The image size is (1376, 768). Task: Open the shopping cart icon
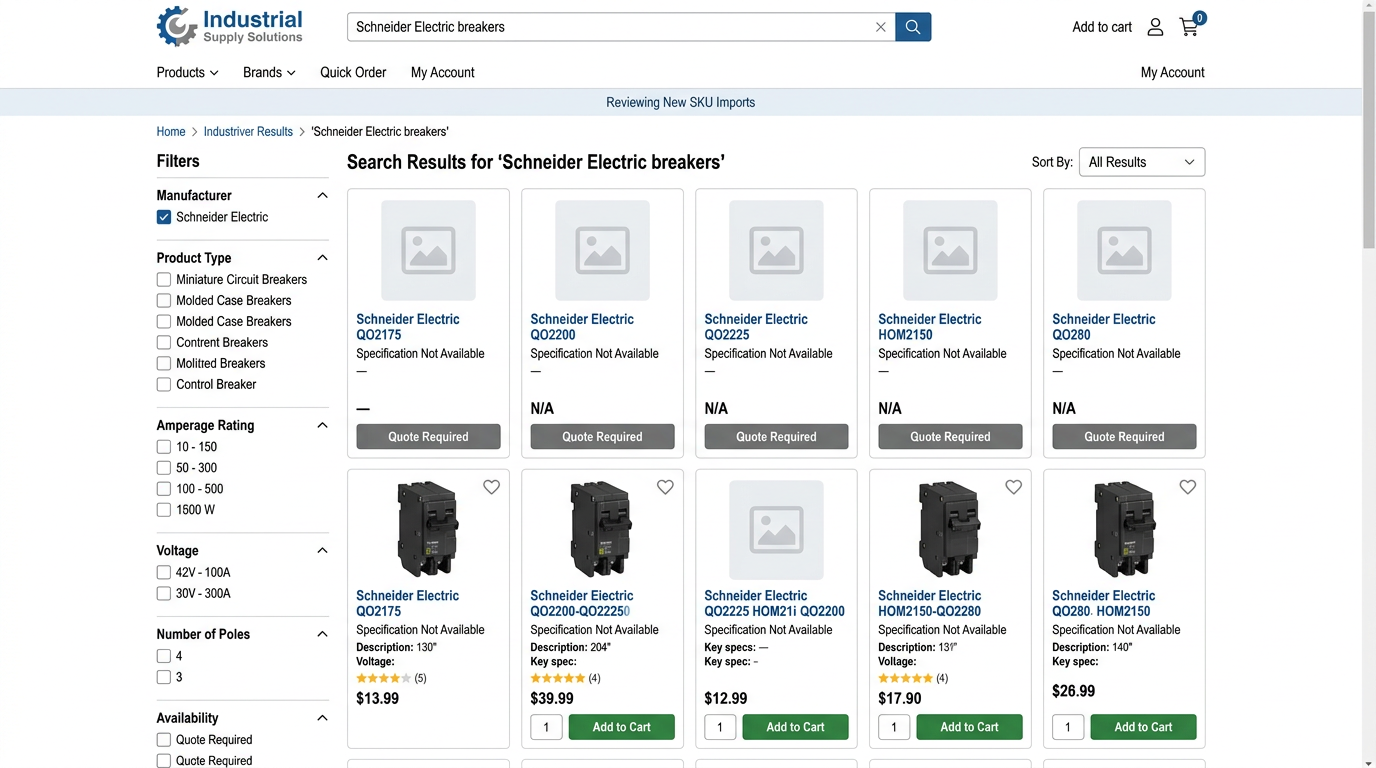1189,27
